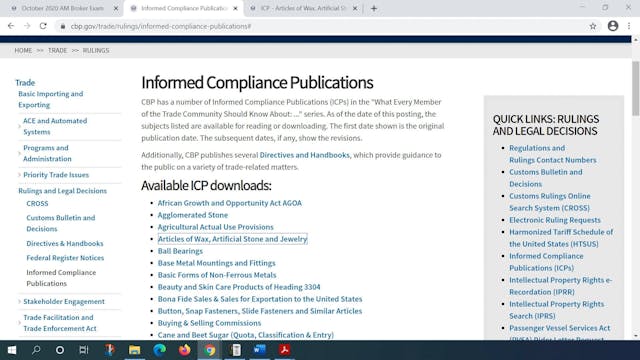Open Bona Fide Sales & Sales for Exportation

pyautogui.click(x=260, y=299)
